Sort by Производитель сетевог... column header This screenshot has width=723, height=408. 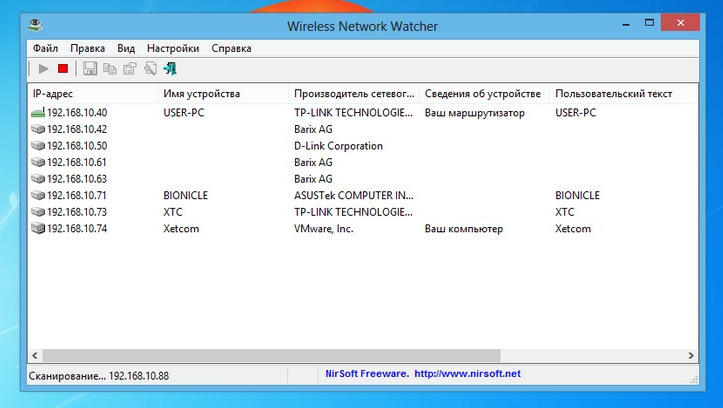click(x=354, y=94)
